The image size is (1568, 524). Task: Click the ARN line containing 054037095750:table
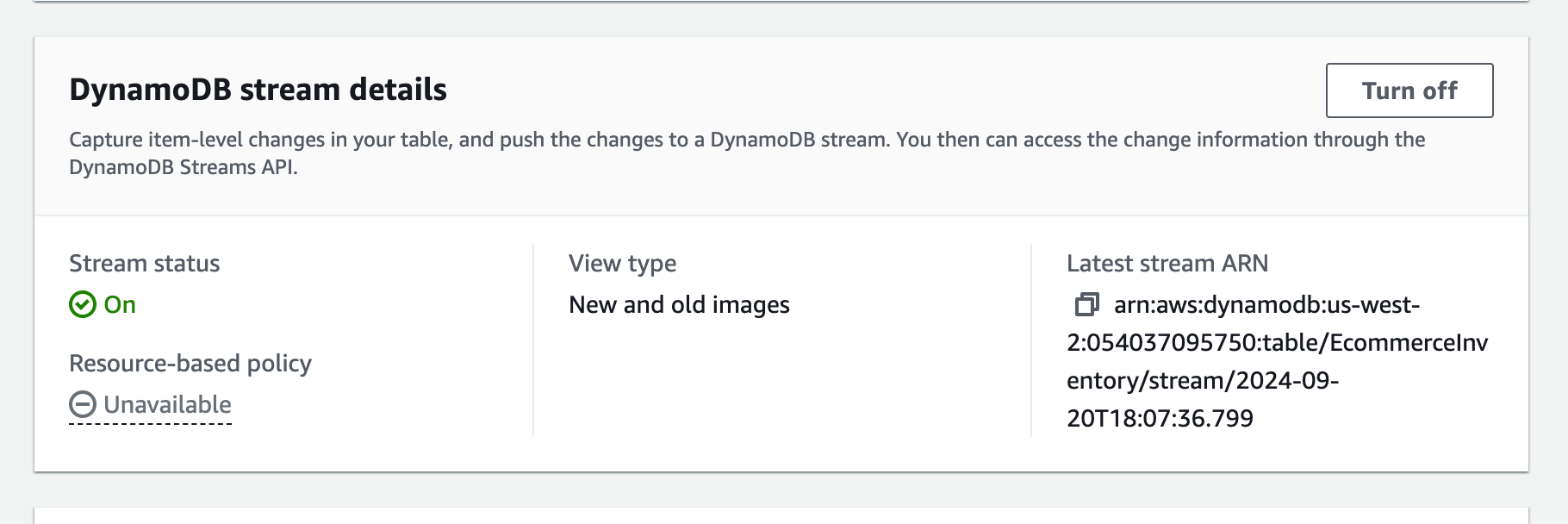pyautogui.click(x=1277, y=342)
